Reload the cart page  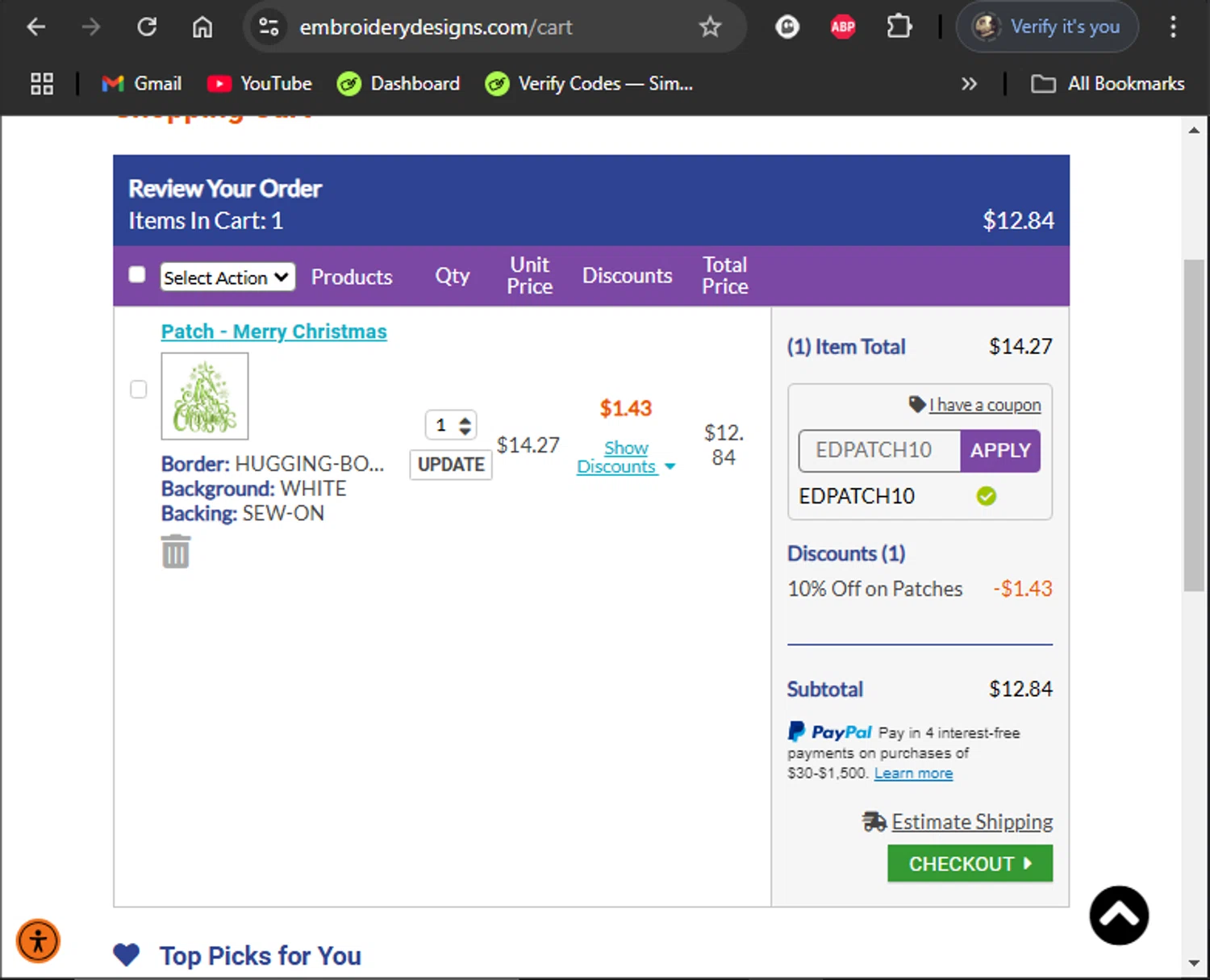tap(147, 27)
